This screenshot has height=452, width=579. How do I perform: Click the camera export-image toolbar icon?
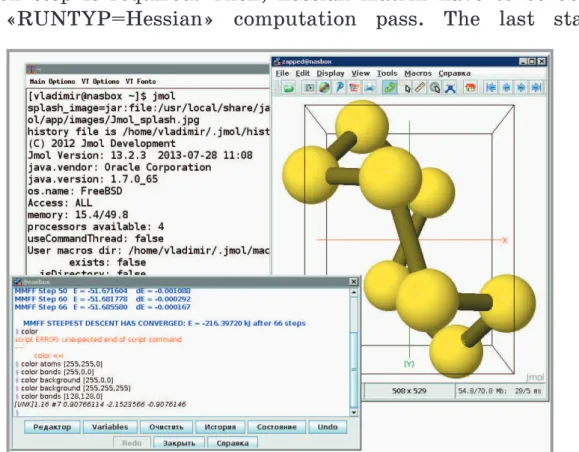pos(309,88)
